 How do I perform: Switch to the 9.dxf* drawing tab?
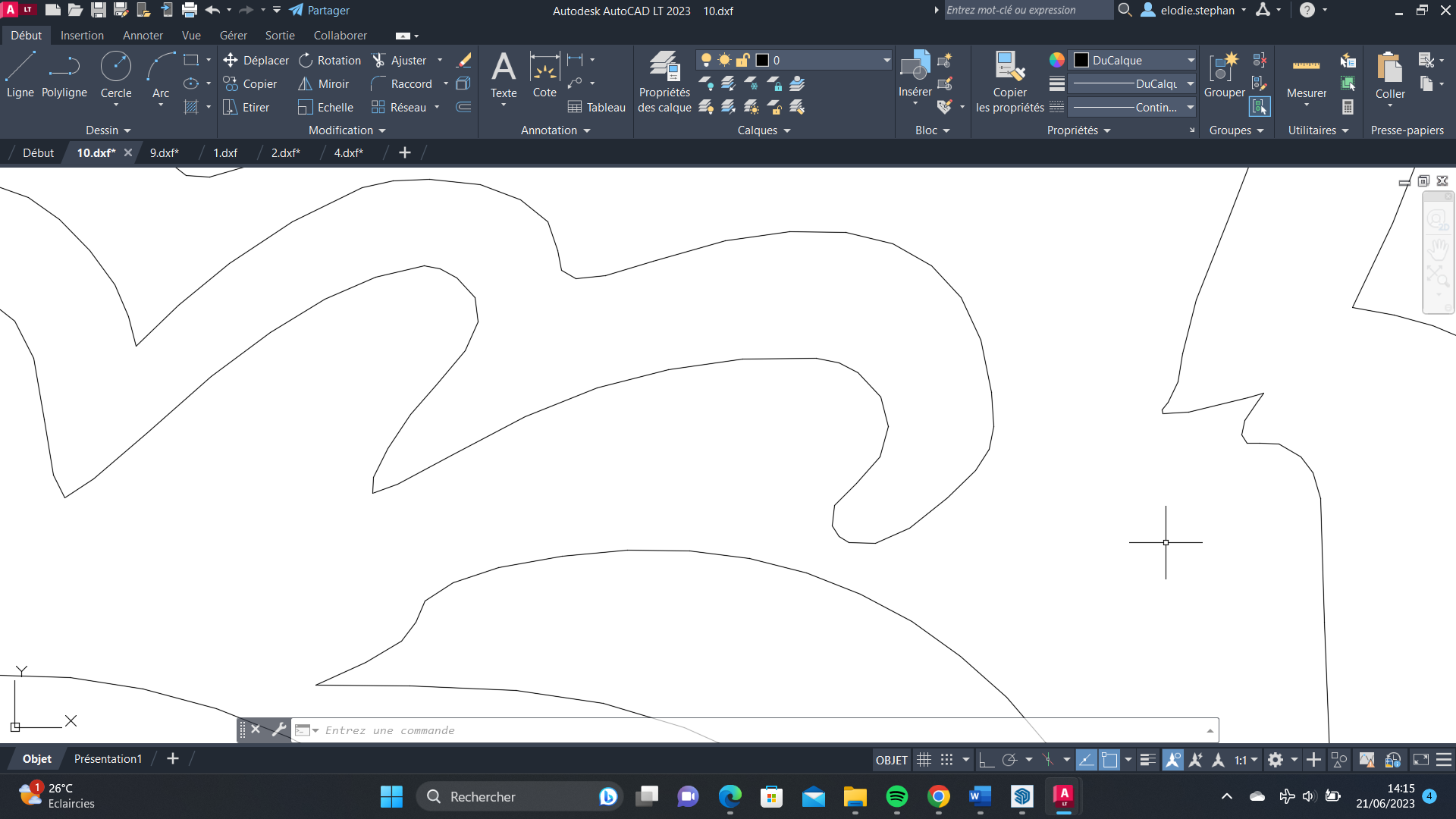pyautogui.click(x=165, y=152)
